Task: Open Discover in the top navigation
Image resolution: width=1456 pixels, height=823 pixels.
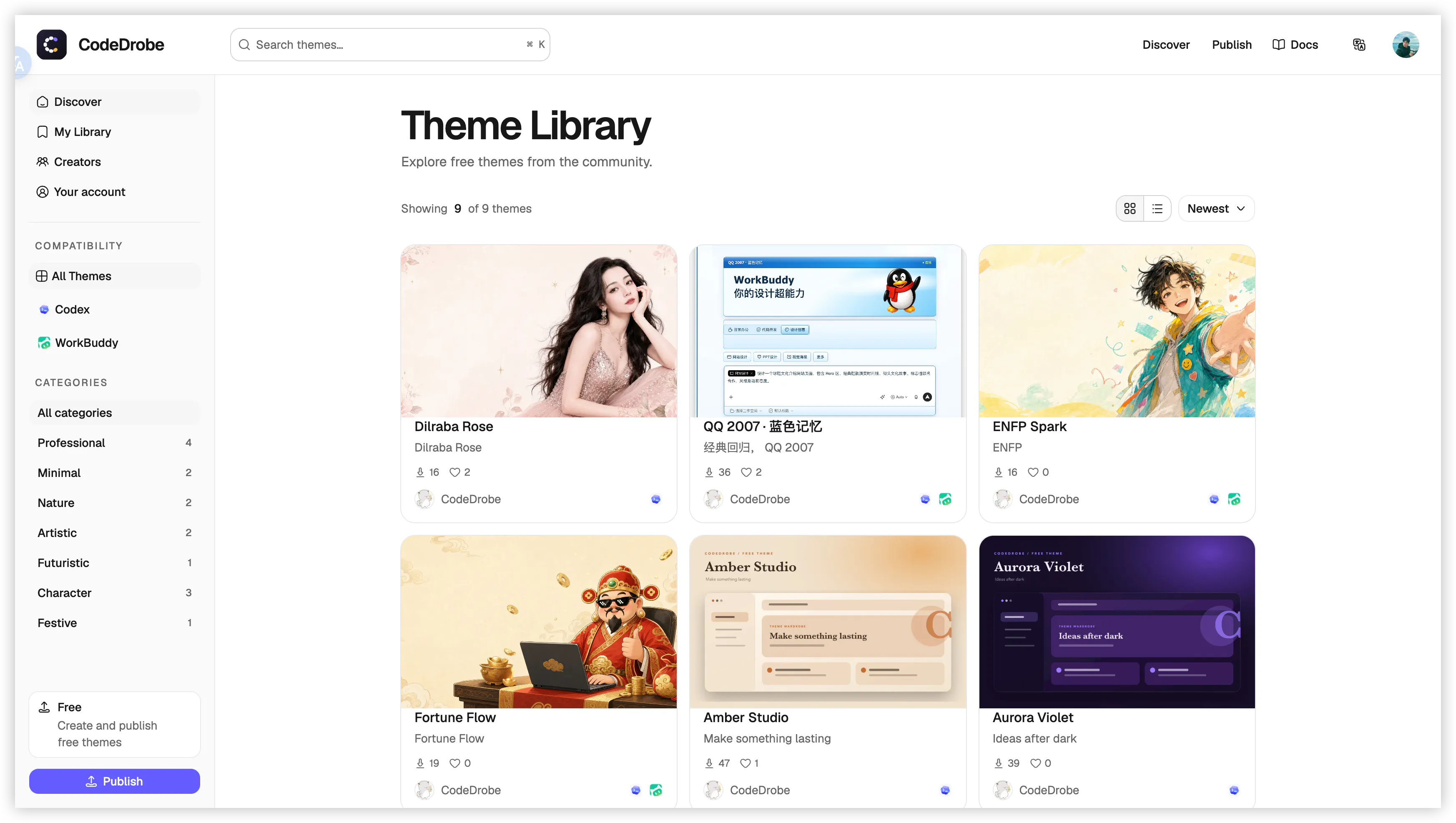Action: (x=1165, y=45)
